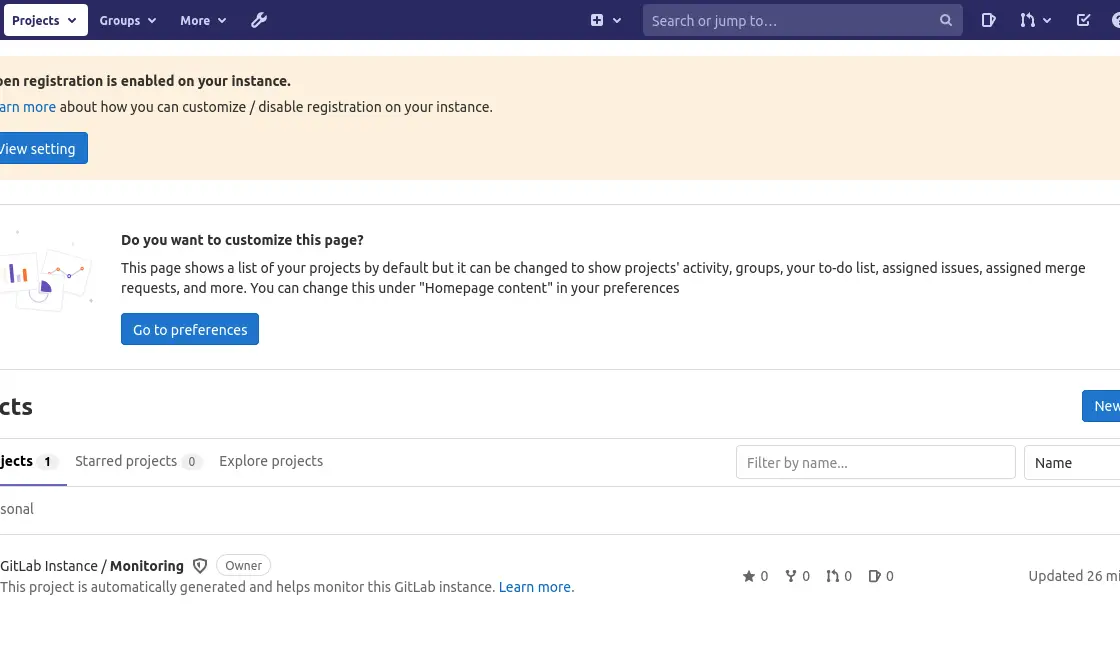This screenshot has width=1120, height=669.
Task: Click the shield visibility icon beside Monitoring
Action: 200,566
